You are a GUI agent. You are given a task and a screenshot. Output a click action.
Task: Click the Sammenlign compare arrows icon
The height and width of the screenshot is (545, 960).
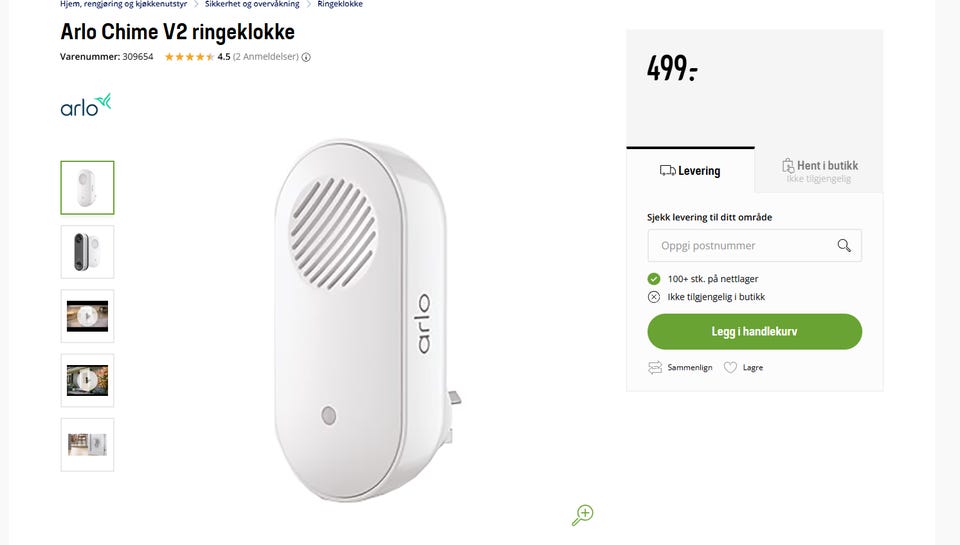click(654, 367)
